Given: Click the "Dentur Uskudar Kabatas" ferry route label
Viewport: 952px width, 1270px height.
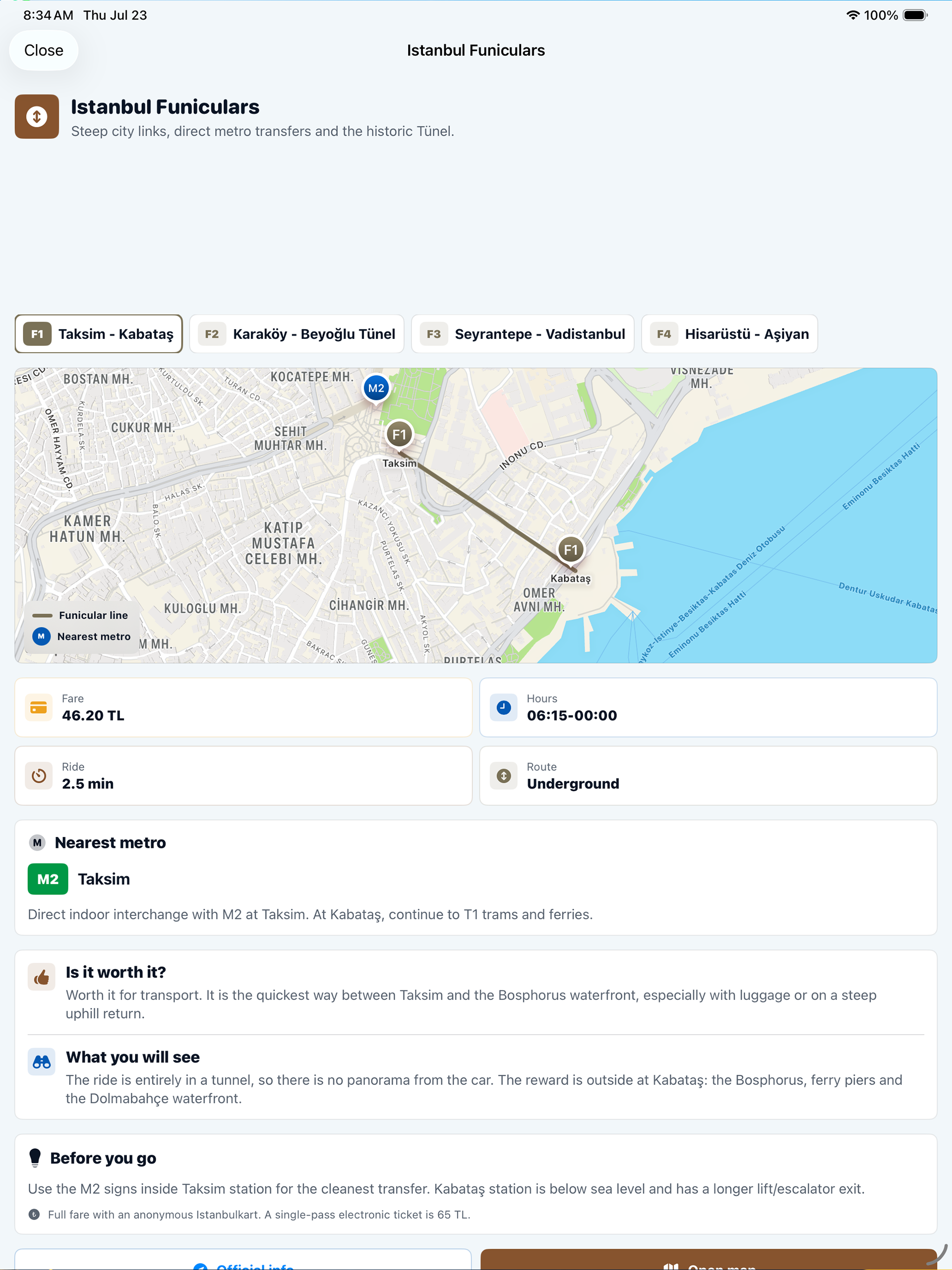Looking at the screenshot, I should [888, 598].
